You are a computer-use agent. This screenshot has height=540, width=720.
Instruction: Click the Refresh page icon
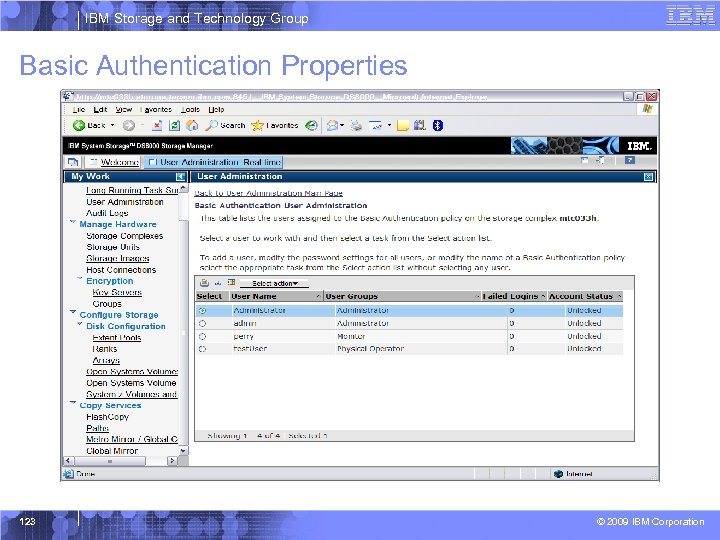pyautogui.click(x=174, y=125)
